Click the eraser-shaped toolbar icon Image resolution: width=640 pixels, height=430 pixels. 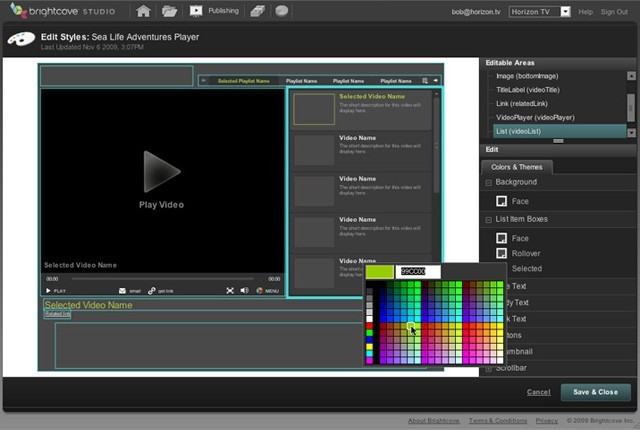[257, 11]
